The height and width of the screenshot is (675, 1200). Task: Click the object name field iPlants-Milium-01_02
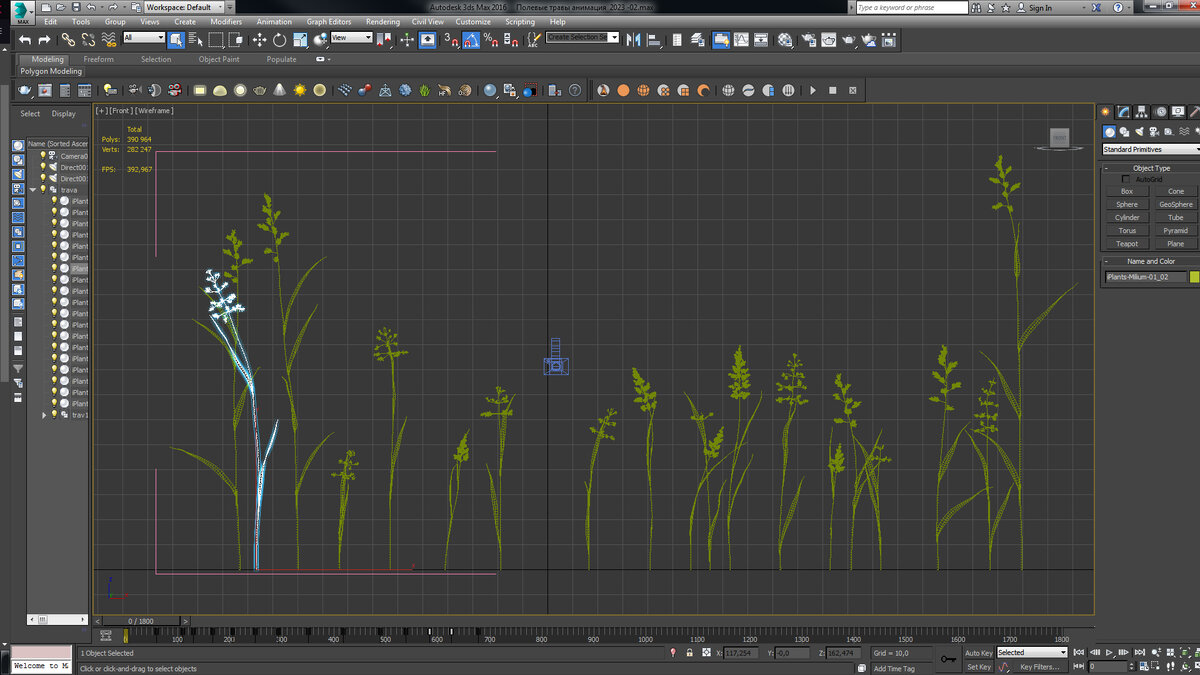click(x=1145, y=277)
